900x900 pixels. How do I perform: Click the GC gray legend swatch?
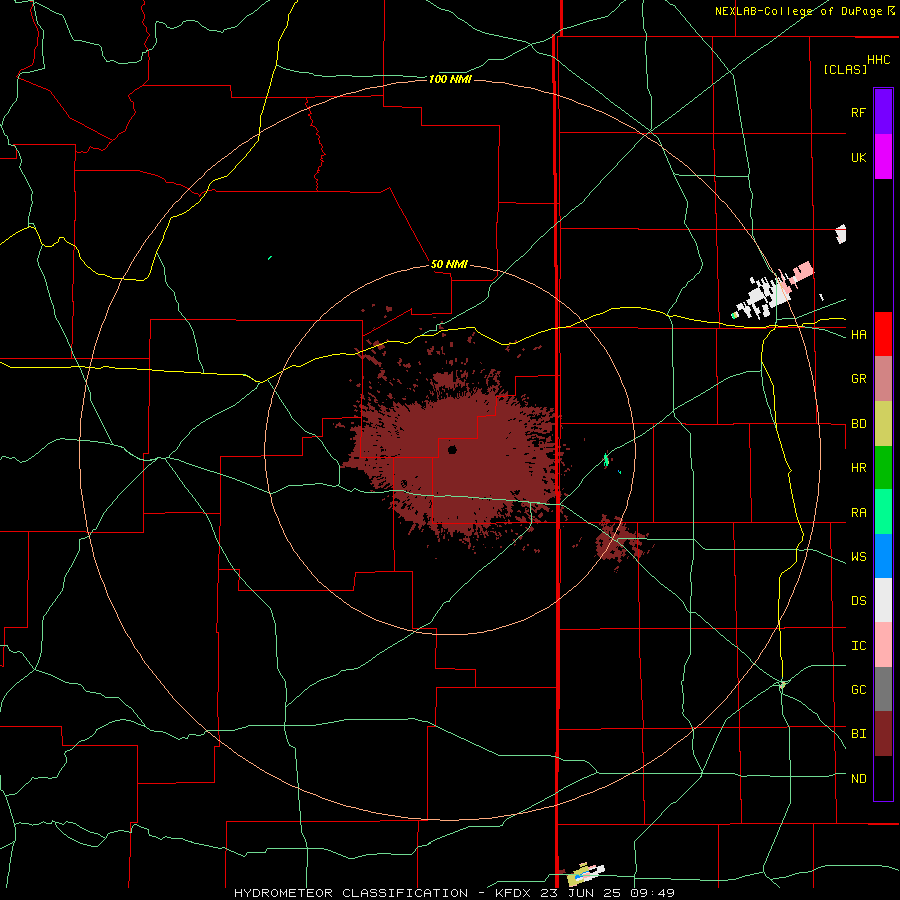883,689
